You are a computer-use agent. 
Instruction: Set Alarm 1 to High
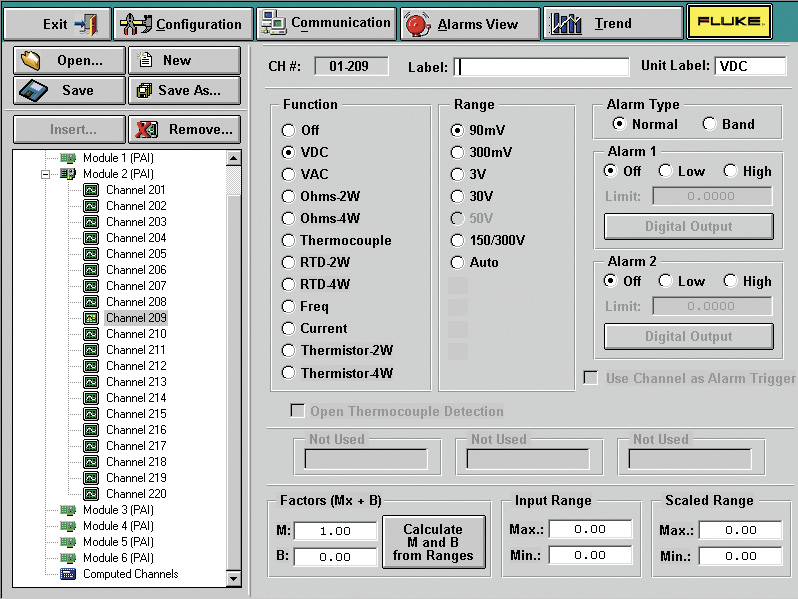pos(730,170)
